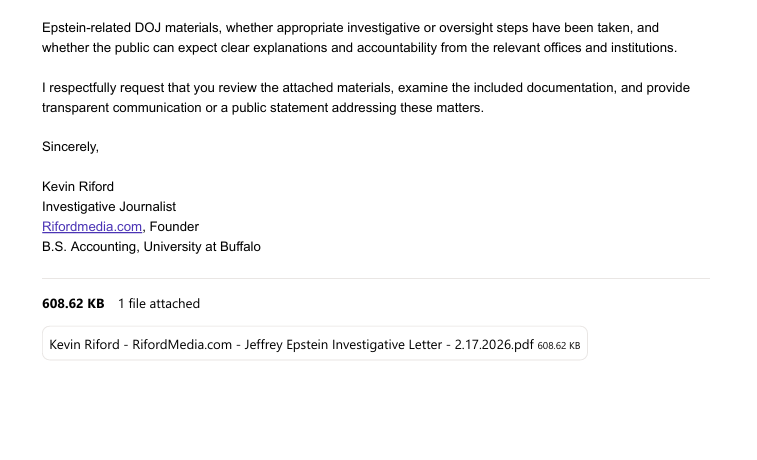The height and width of the screenshot is (460, 757).
Task: Click the "Sincerely," closing line
Action: [70, 147]
